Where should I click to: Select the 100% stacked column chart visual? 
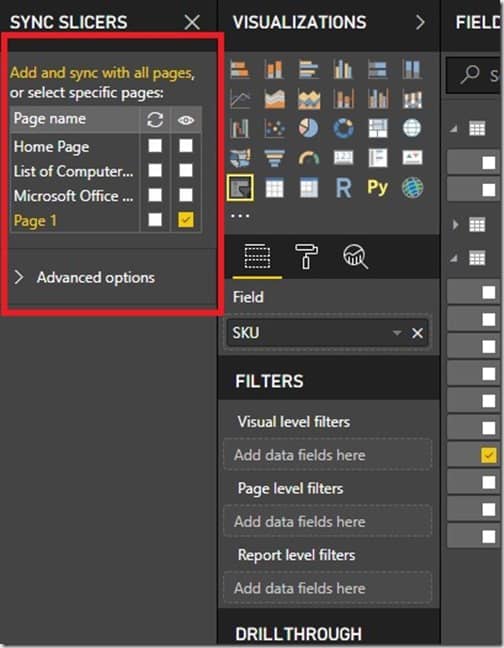click(412, 69)
